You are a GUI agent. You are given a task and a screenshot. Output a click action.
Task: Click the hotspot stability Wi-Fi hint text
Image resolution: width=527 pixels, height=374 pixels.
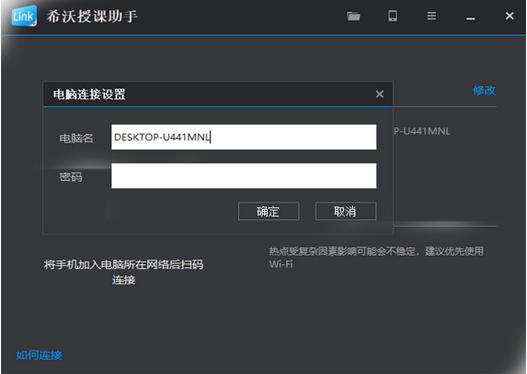[376, 257]
